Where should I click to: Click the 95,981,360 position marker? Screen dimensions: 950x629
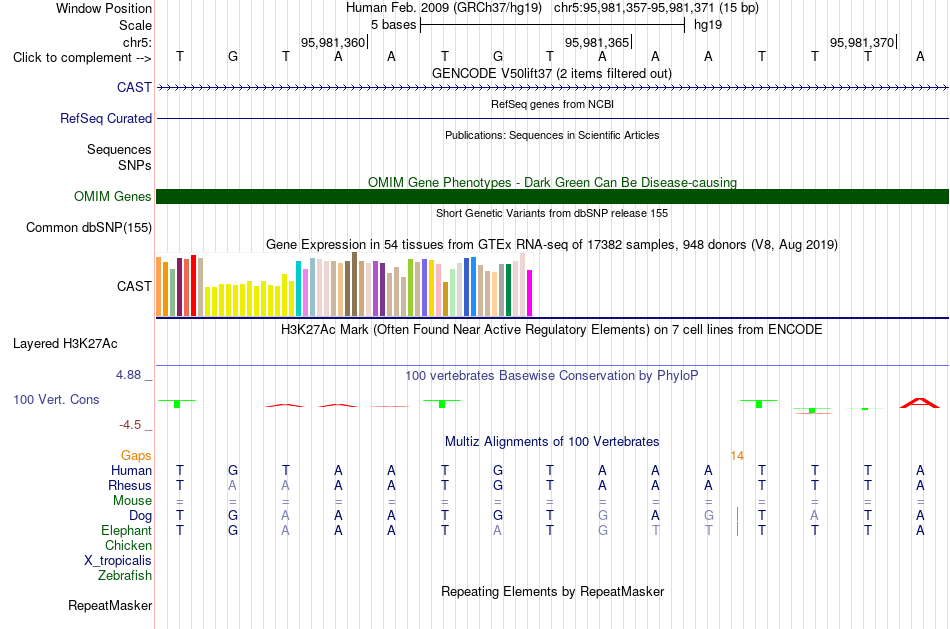(x=333, y=42)
